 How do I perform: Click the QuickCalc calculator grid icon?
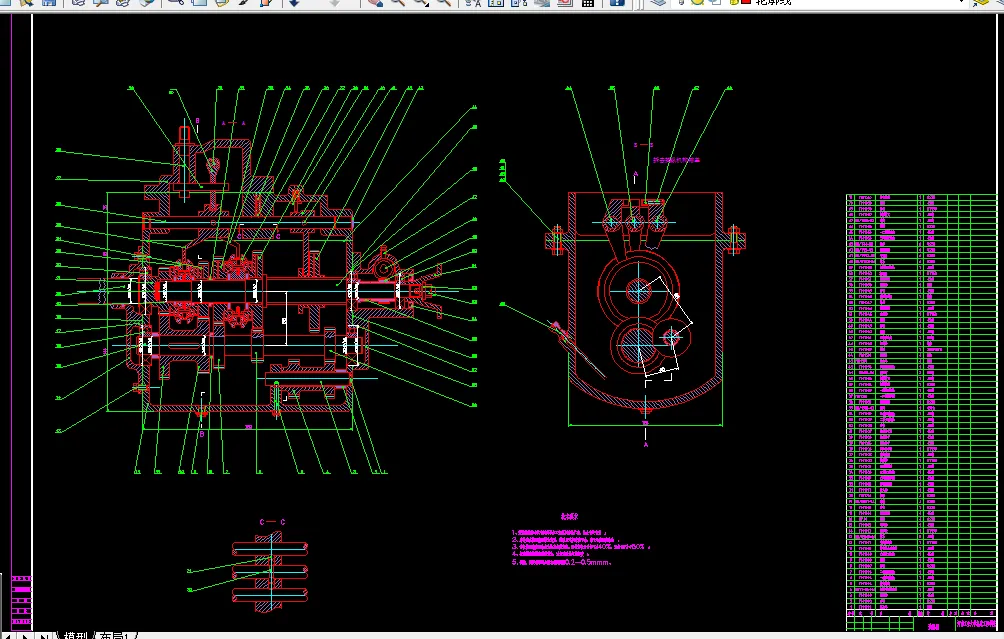(588, 3)
